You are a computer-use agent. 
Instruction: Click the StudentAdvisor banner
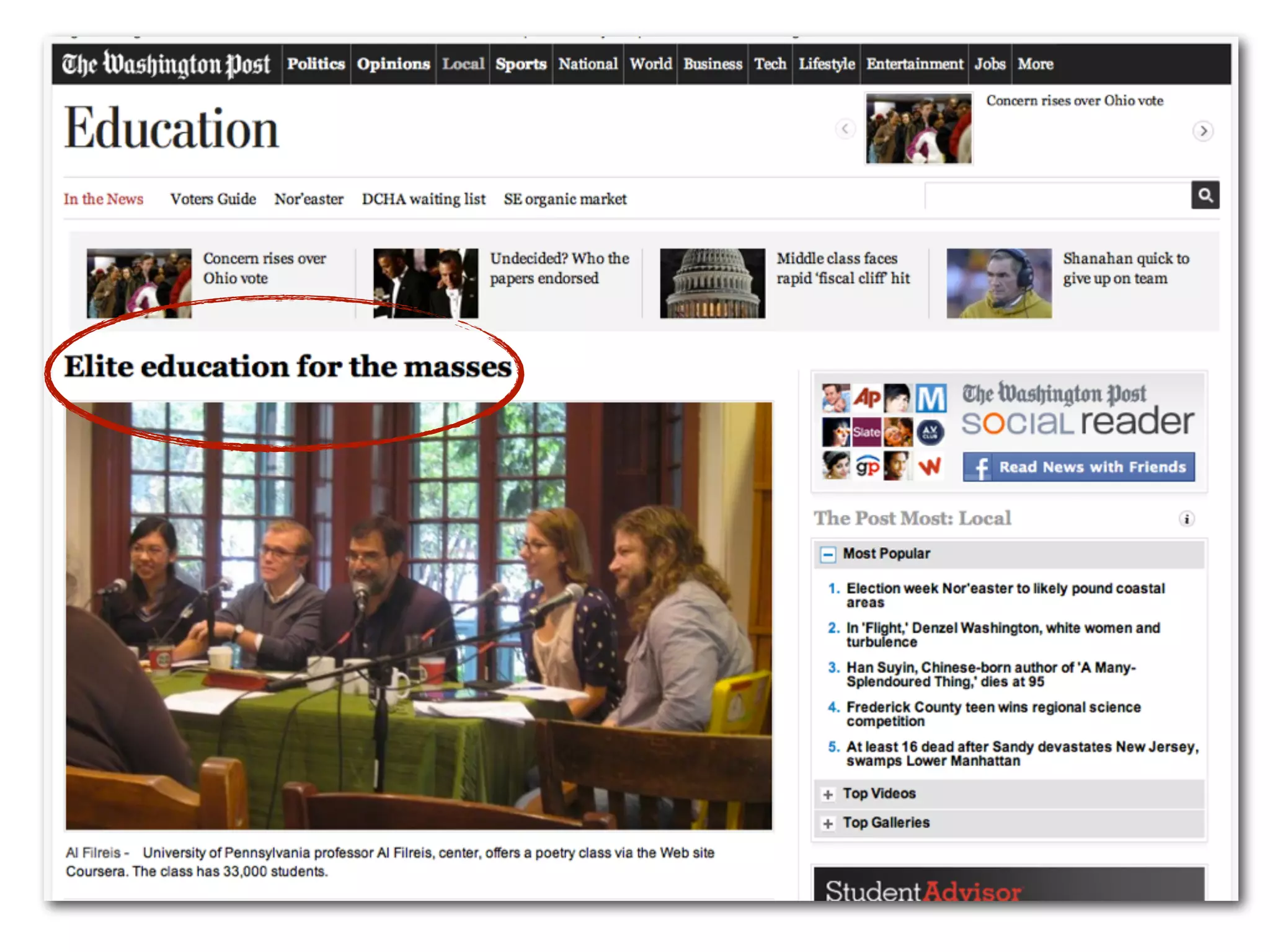point(1009,884)
